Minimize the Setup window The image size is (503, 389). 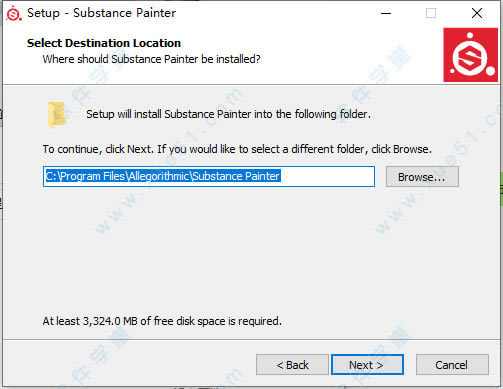click(386, 13)
